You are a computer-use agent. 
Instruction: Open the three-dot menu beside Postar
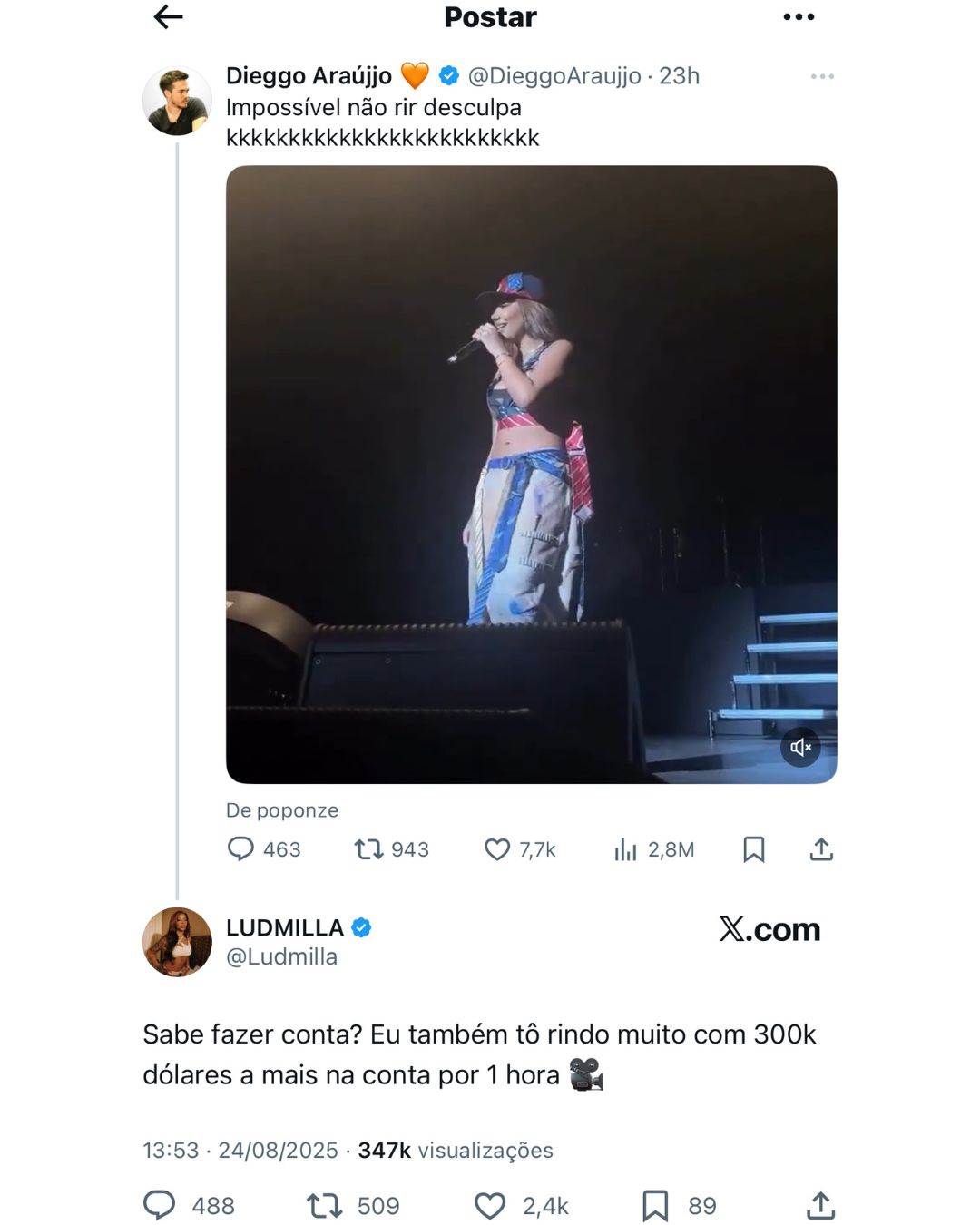pos(799,17)
